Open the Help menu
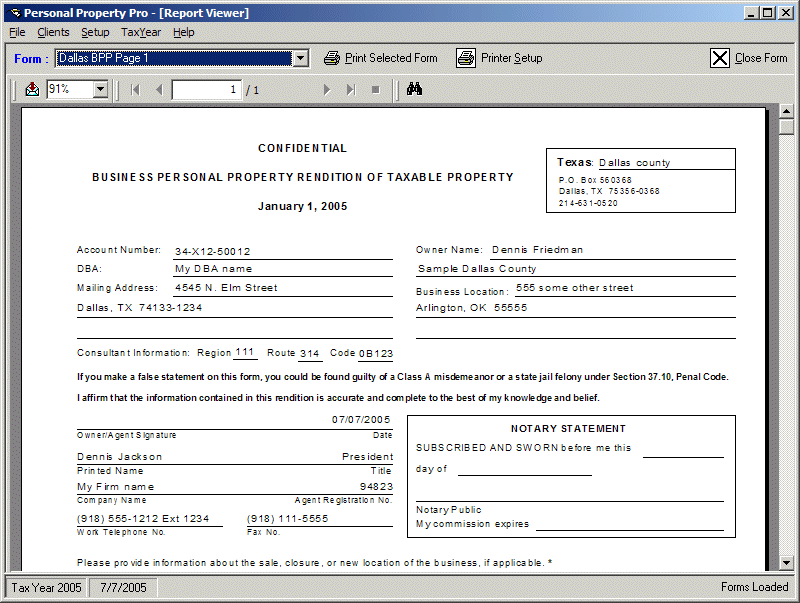800x603 pixels. 184,32
